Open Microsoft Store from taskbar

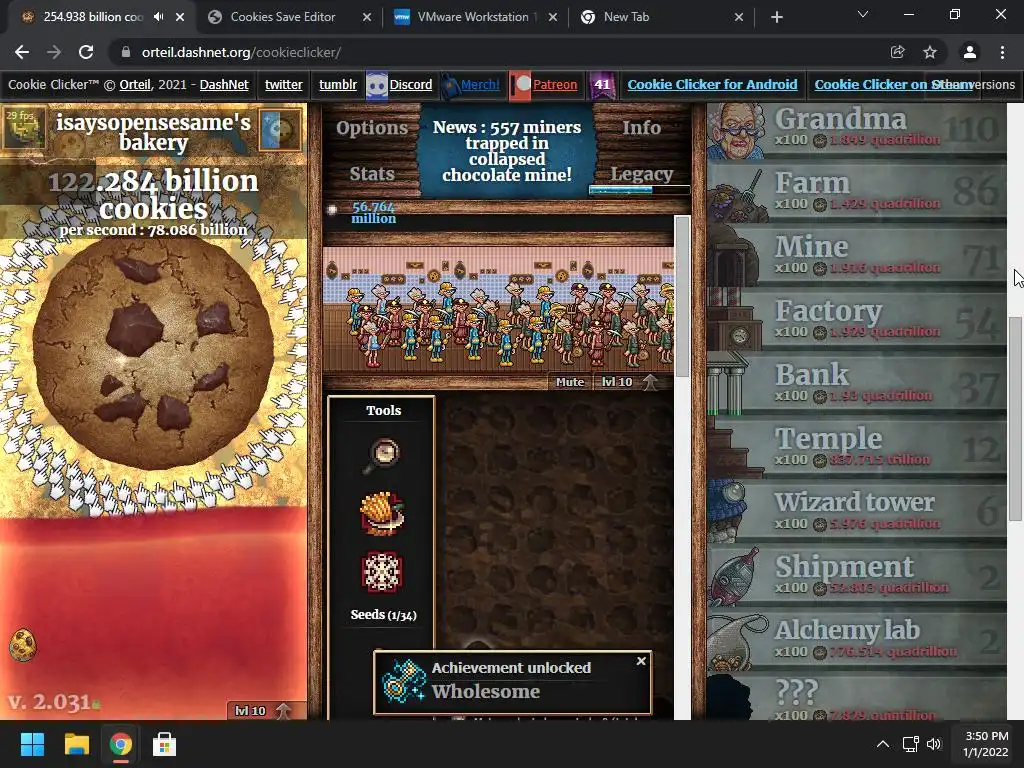165,744
